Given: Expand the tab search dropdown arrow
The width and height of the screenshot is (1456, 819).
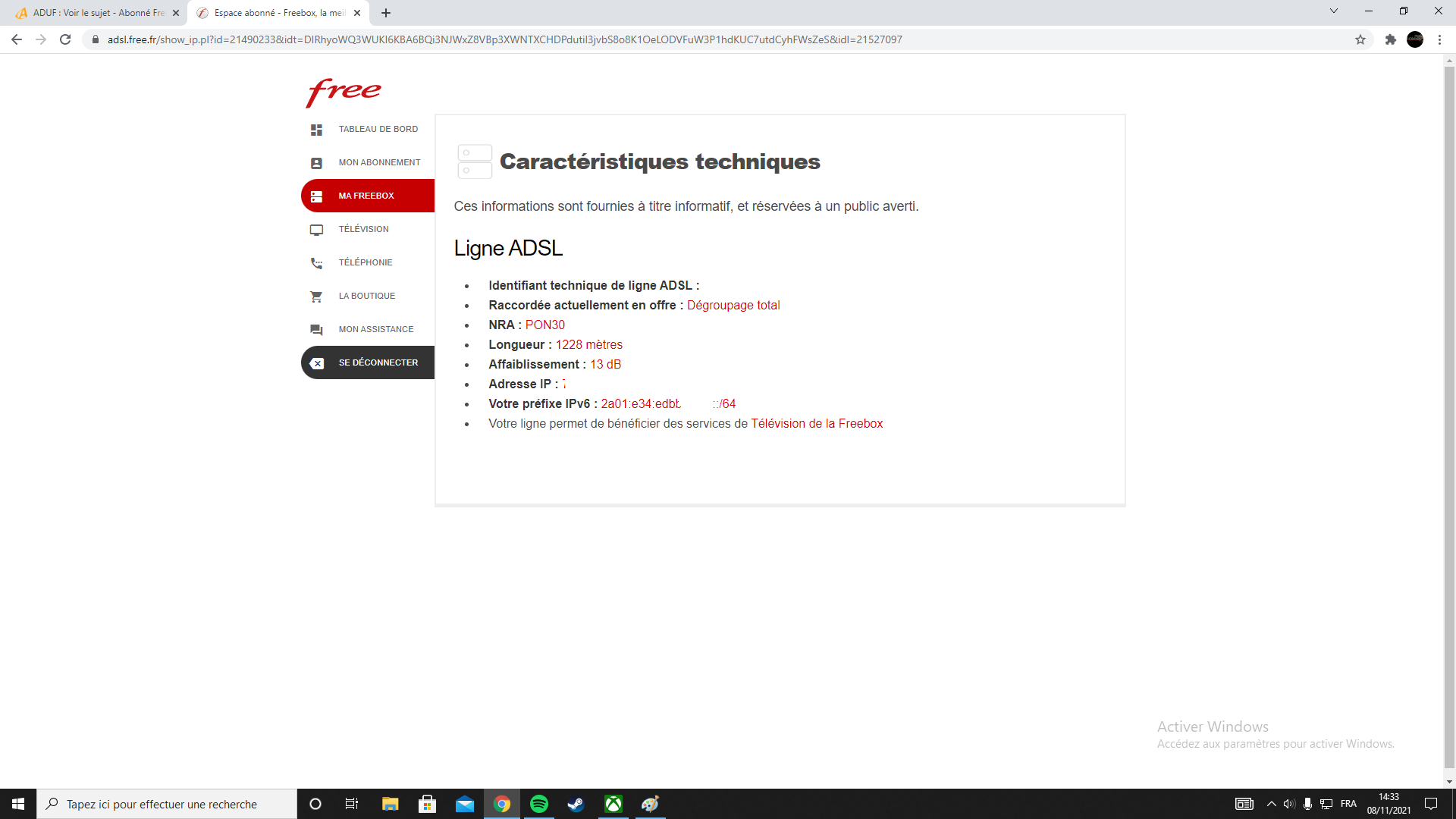Looking at the screenshot, I should tap(1334, 11).
